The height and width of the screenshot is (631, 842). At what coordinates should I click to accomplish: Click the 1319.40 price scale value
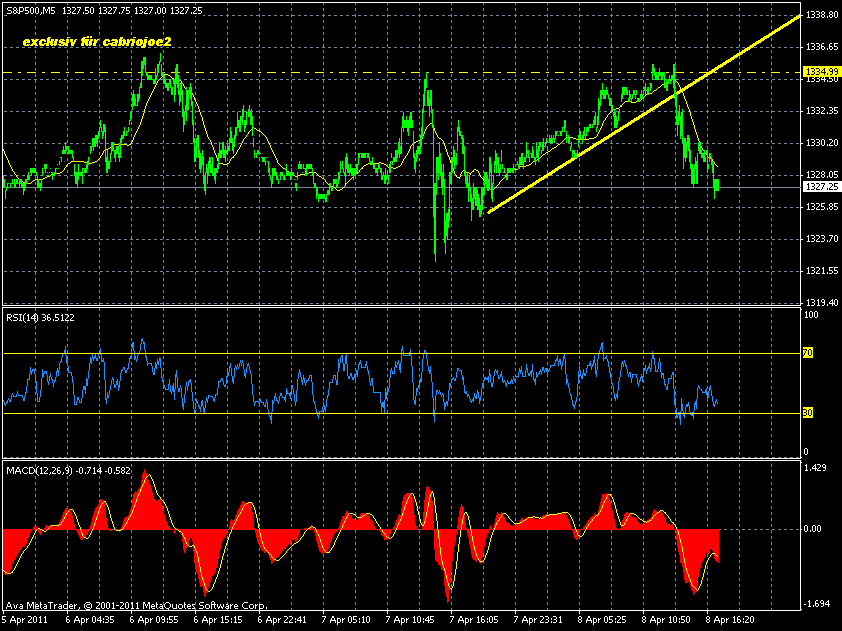(x=822, y=303)
